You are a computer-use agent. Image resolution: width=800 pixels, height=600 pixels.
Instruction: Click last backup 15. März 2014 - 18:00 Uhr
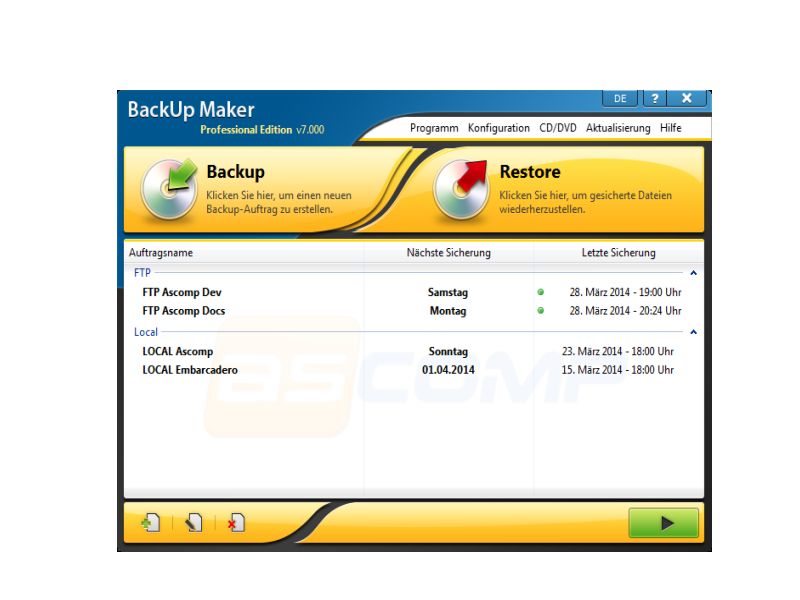(618, 370)
